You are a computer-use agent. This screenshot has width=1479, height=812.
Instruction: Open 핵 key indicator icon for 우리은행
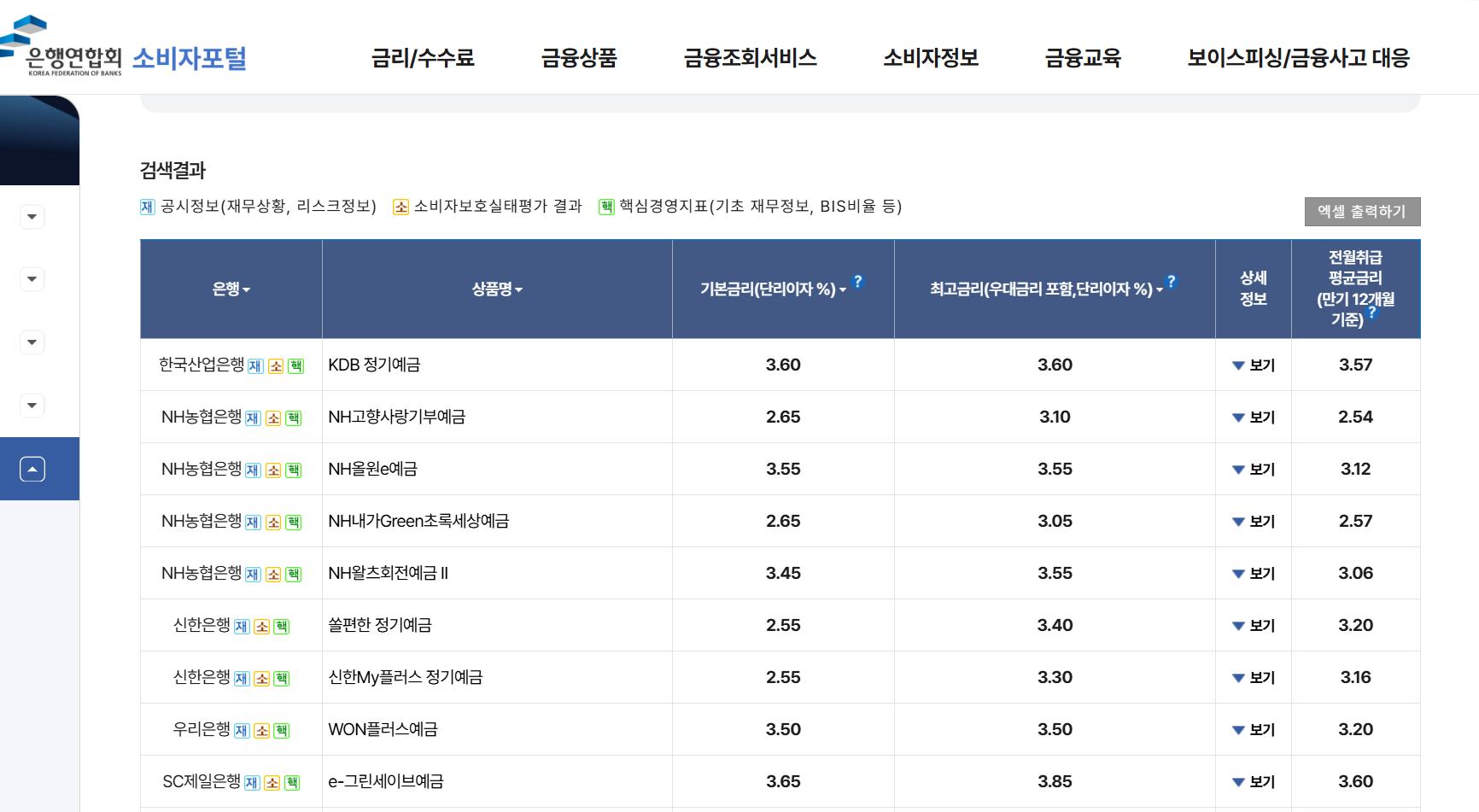(x=282, y=731)
